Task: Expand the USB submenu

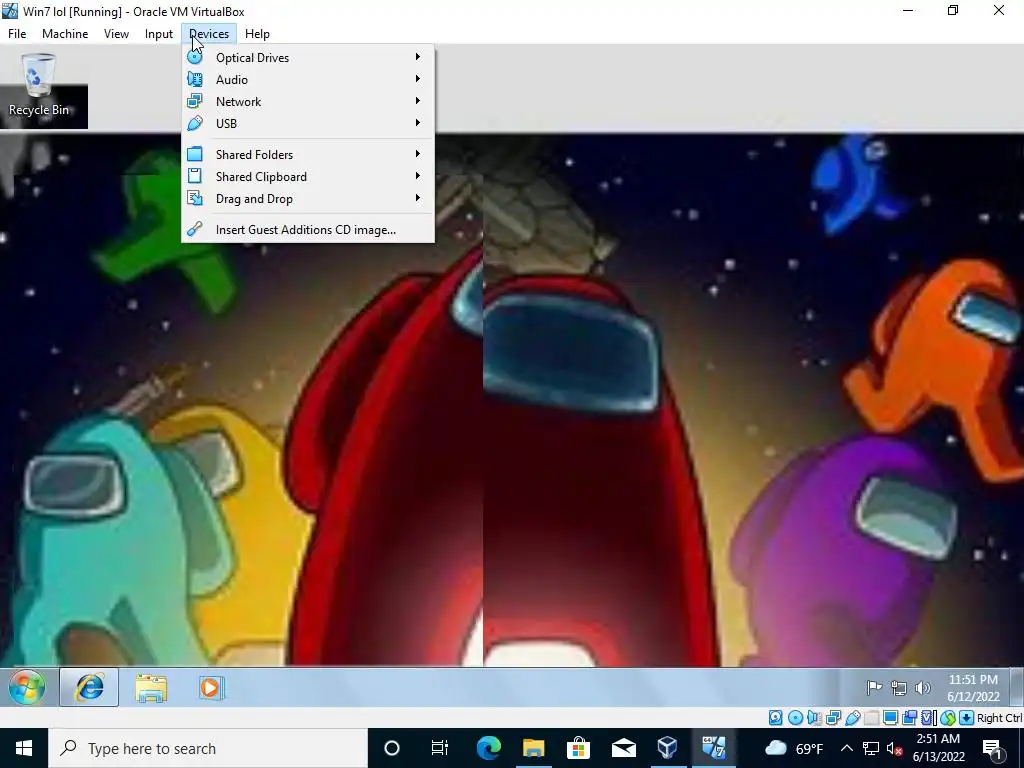Action: coord(308,123)
